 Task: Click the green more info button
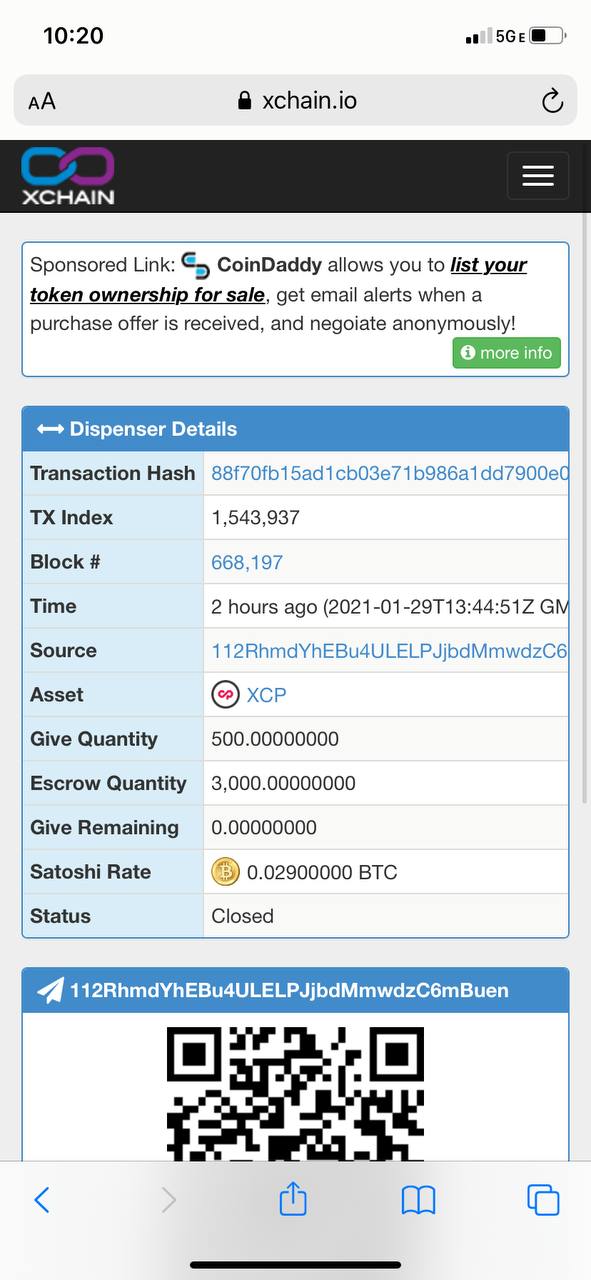507,353
